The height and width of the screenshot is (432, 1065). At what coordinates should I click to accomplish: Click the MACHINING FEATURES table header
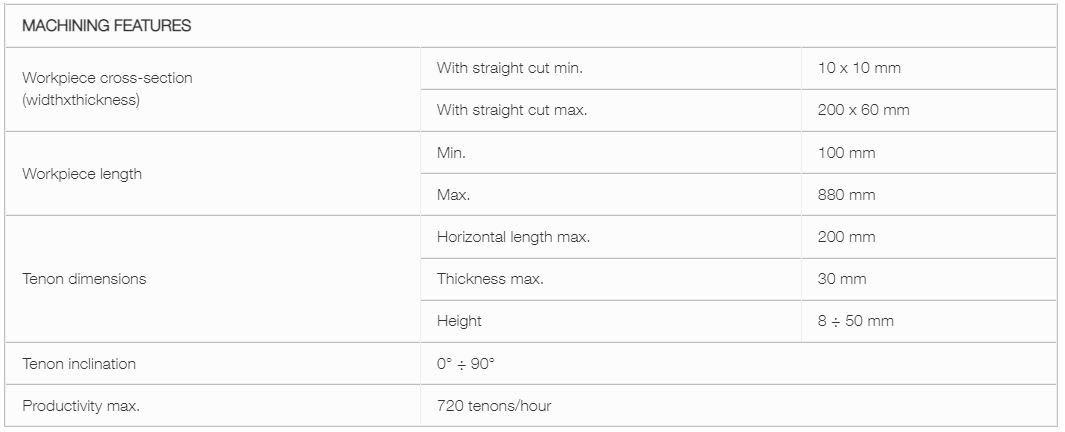107,26
